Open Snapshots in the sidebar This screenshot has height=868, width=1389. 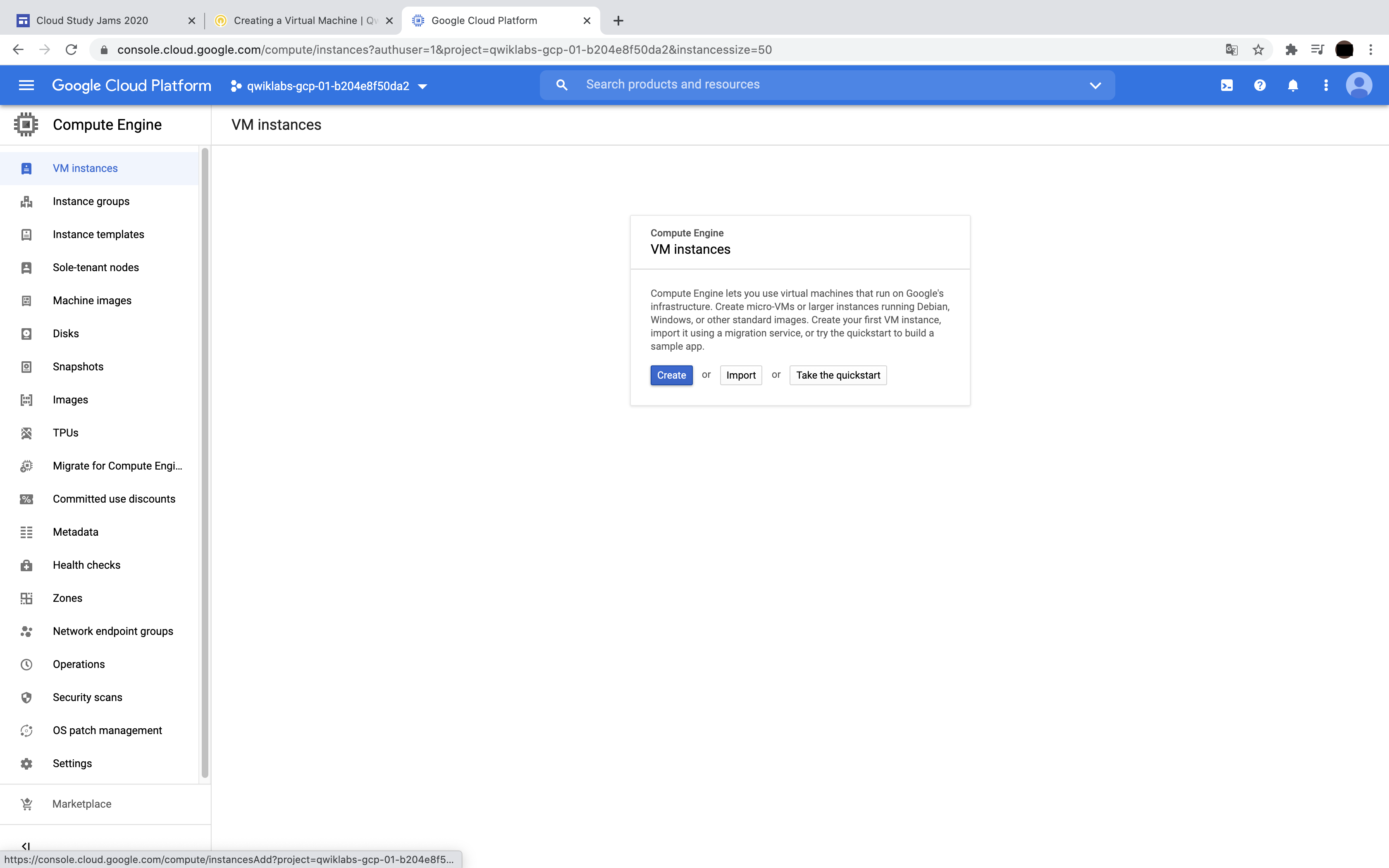coord(78,366)
